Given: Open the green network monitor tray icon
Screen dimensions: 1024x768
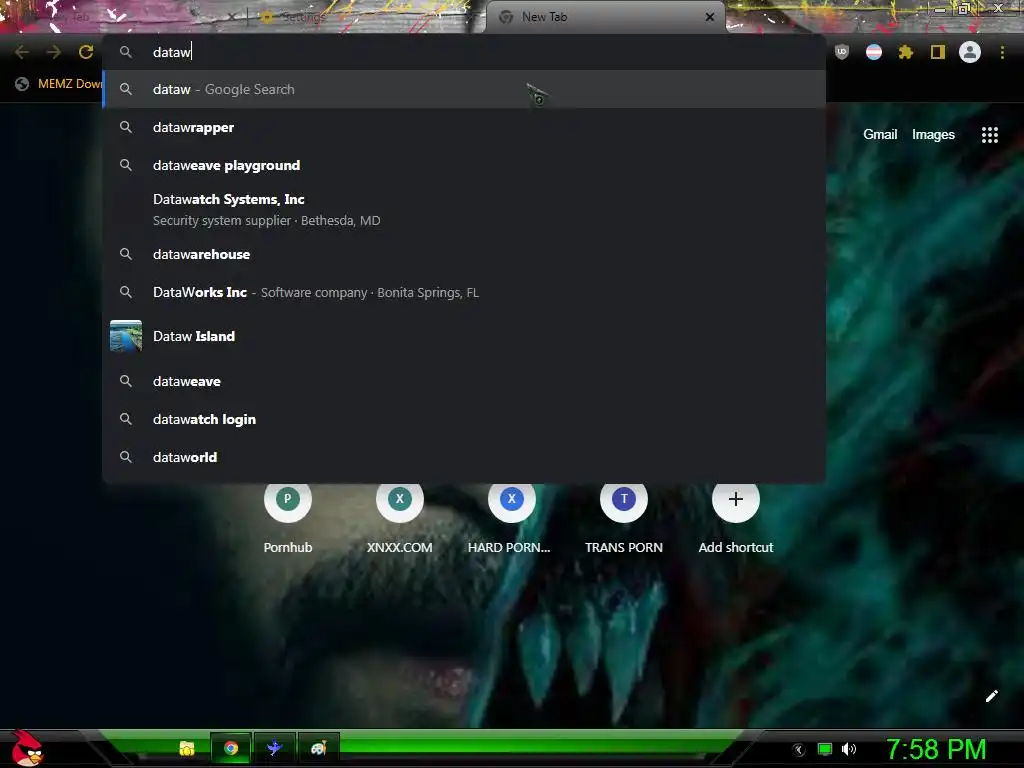Looking at the screenshot, I should (825, 749).
